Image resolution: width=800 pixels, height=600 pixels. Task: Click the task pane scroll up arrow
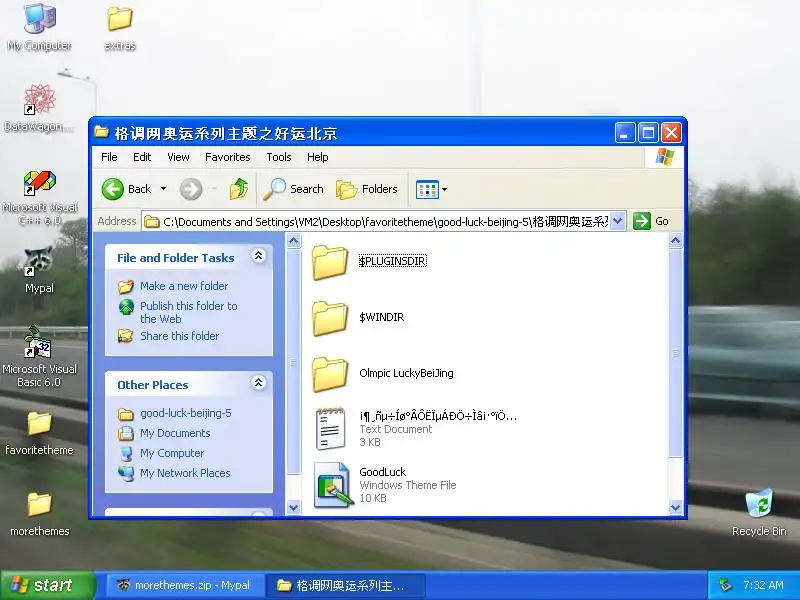[293, 240]
